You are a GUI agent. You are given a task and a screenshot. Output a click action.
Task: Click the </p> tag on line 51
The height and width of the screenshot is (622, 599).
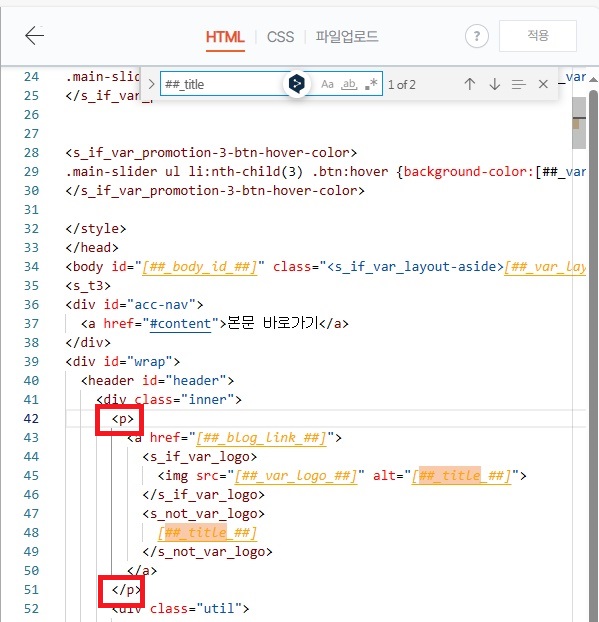pyautogui.click(x=126, y=590)
